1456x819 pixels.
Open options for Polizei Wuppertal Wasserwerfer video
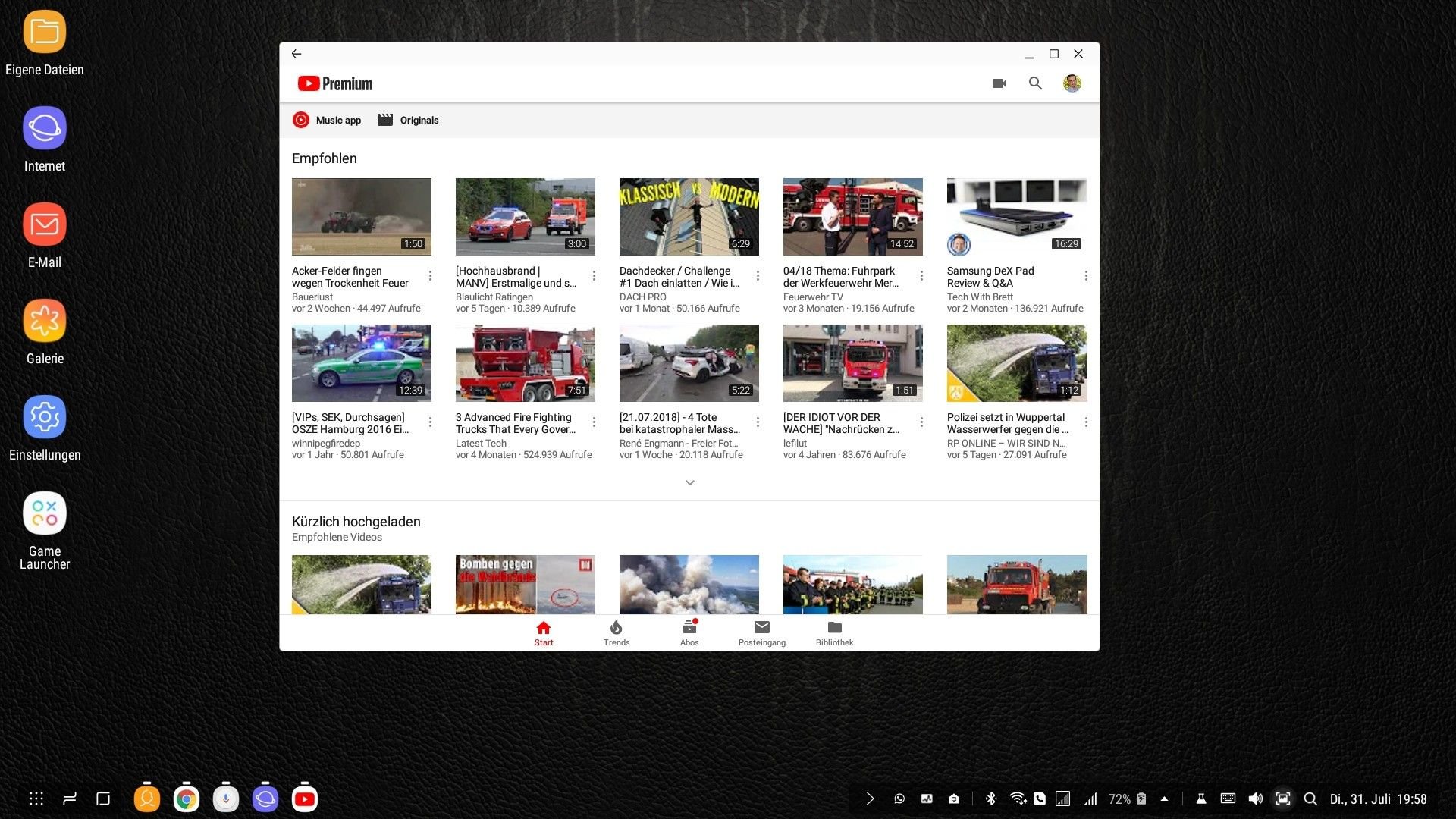click(x=1086, y=422)
